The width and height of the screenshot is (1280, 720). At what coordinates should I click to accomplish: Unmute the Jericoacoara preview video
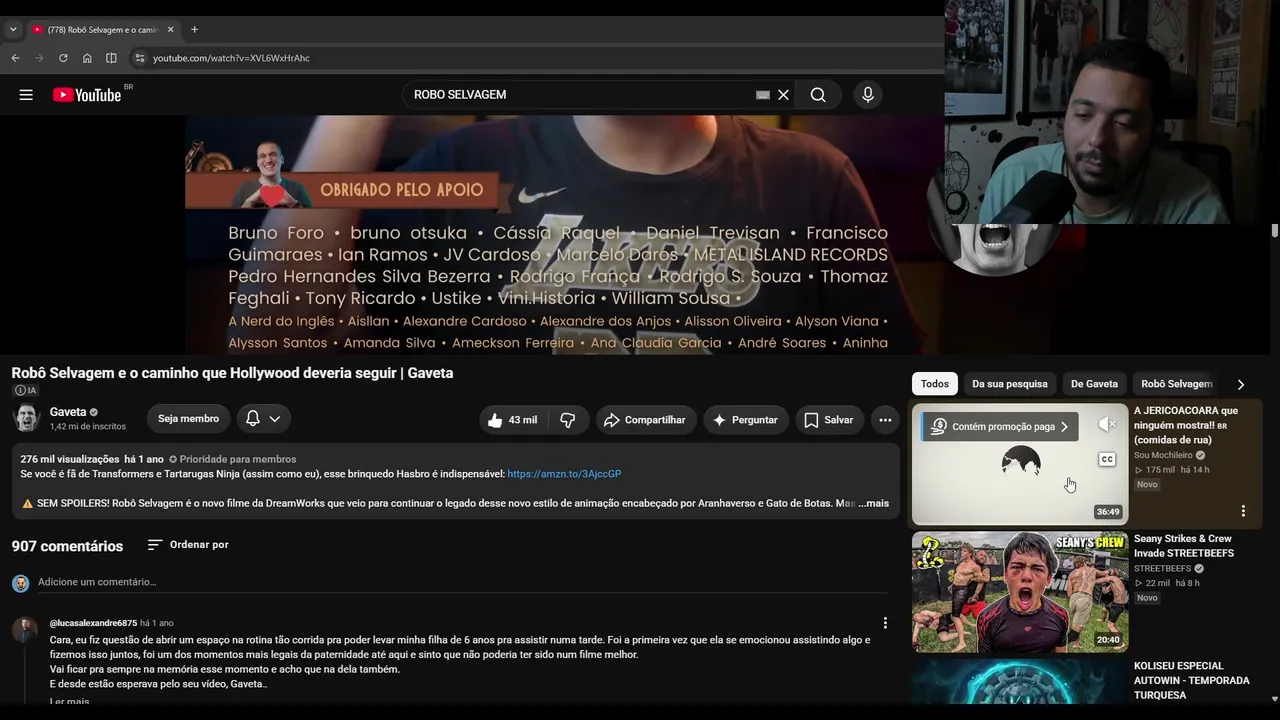pyautogui.click(x=1107, y=425)
